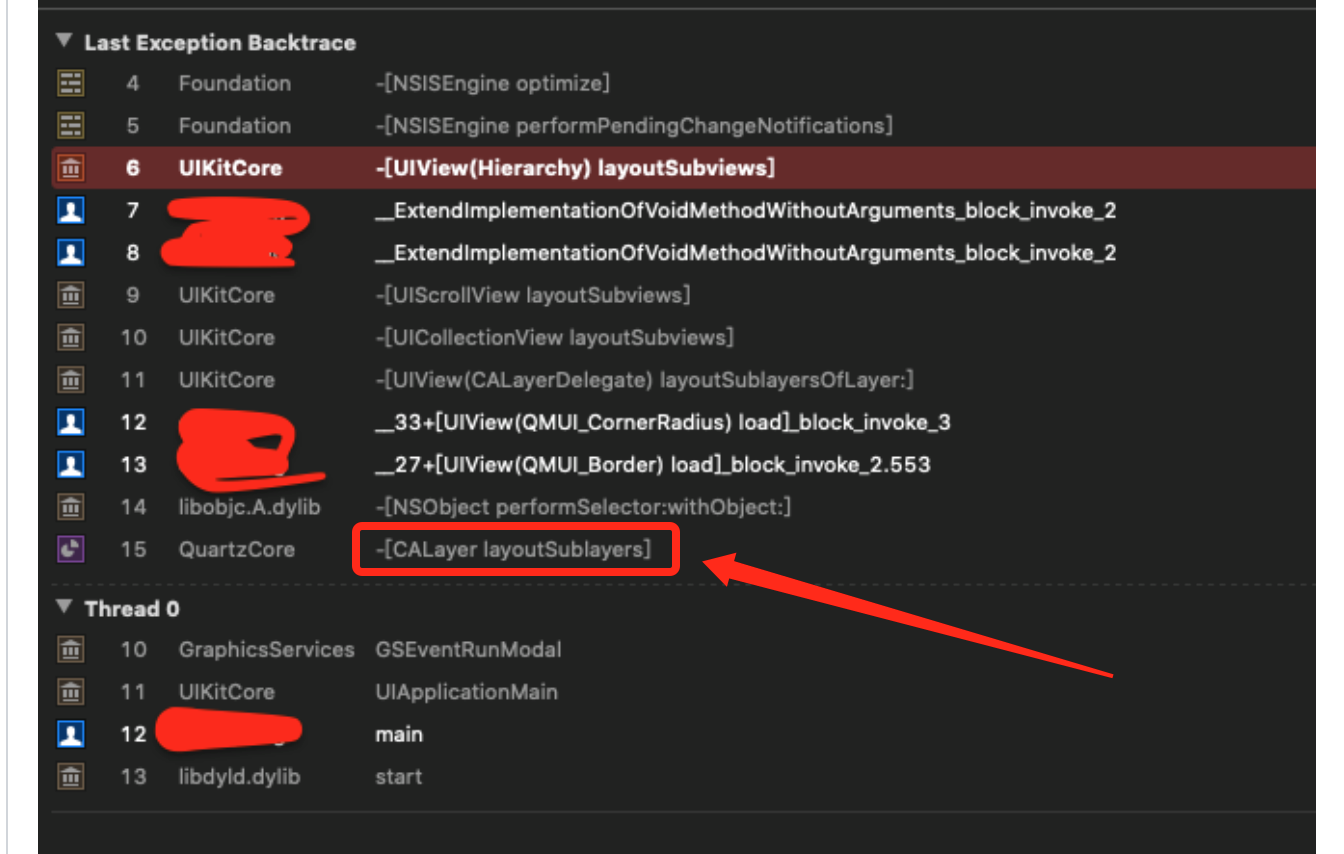Viewport: 1344px width, 854px height.
Task: Click the GraphicsServices icon in Thread 0
Action: (x=70, y=649)
